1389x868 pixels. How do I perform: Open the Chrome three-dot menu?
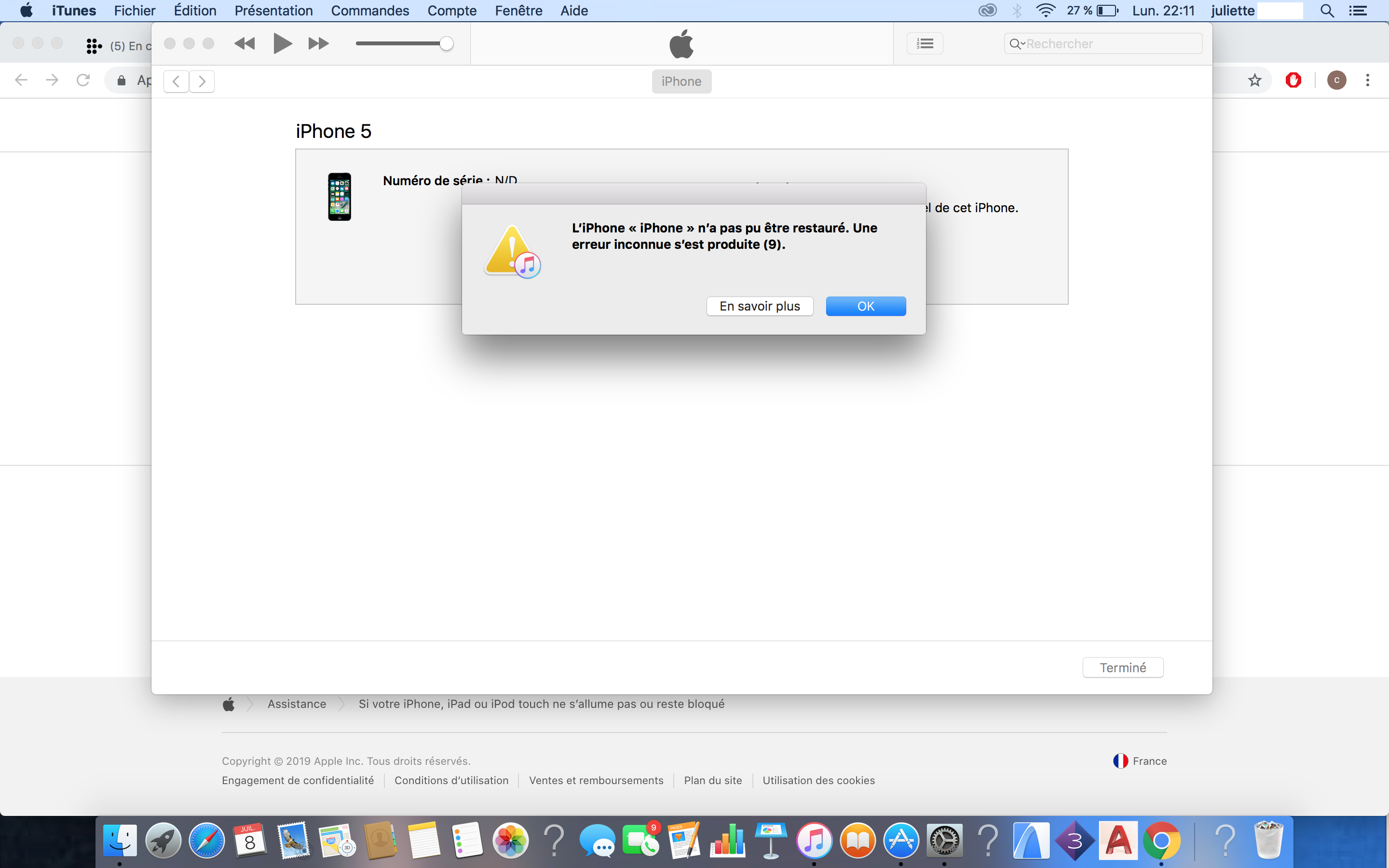click(1367, 81)
